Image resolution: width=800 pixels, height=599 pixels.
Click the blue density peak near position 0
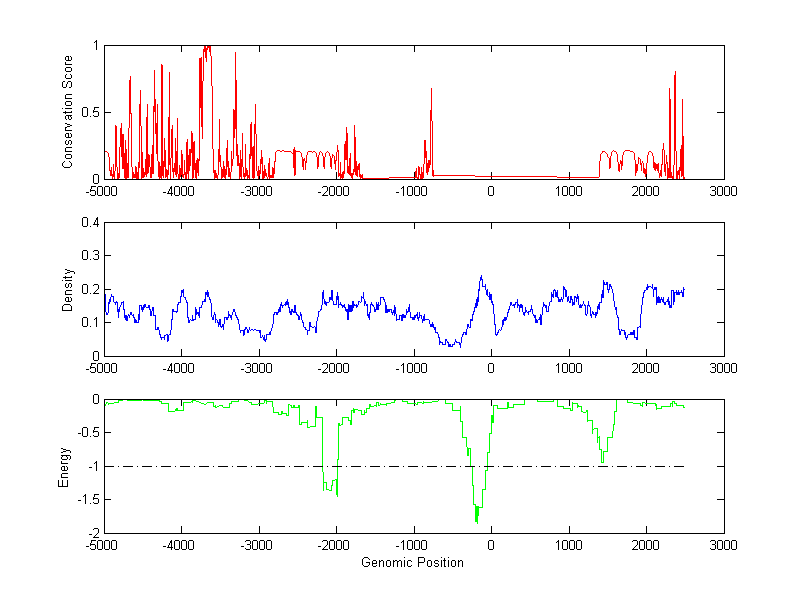pos(480,278)
